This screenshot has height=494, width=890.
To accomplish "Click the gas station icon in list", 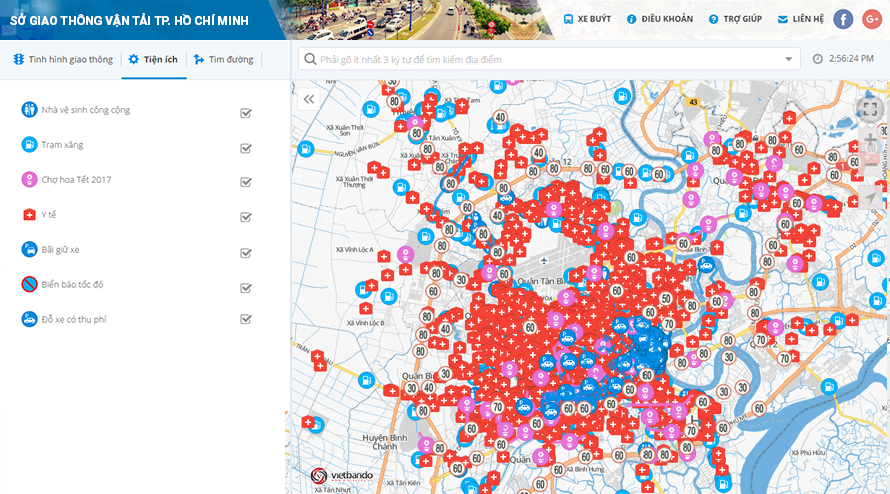I will (30, 145).
